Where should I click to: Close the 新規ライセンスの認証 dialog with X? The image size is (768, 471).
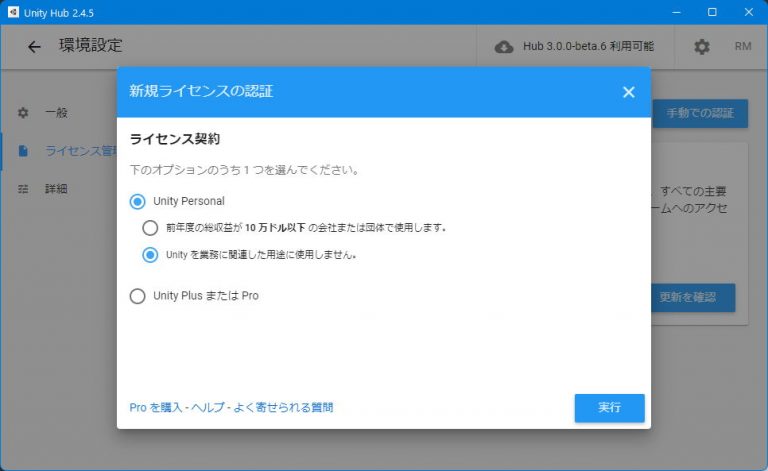click(x=628, y=92)
